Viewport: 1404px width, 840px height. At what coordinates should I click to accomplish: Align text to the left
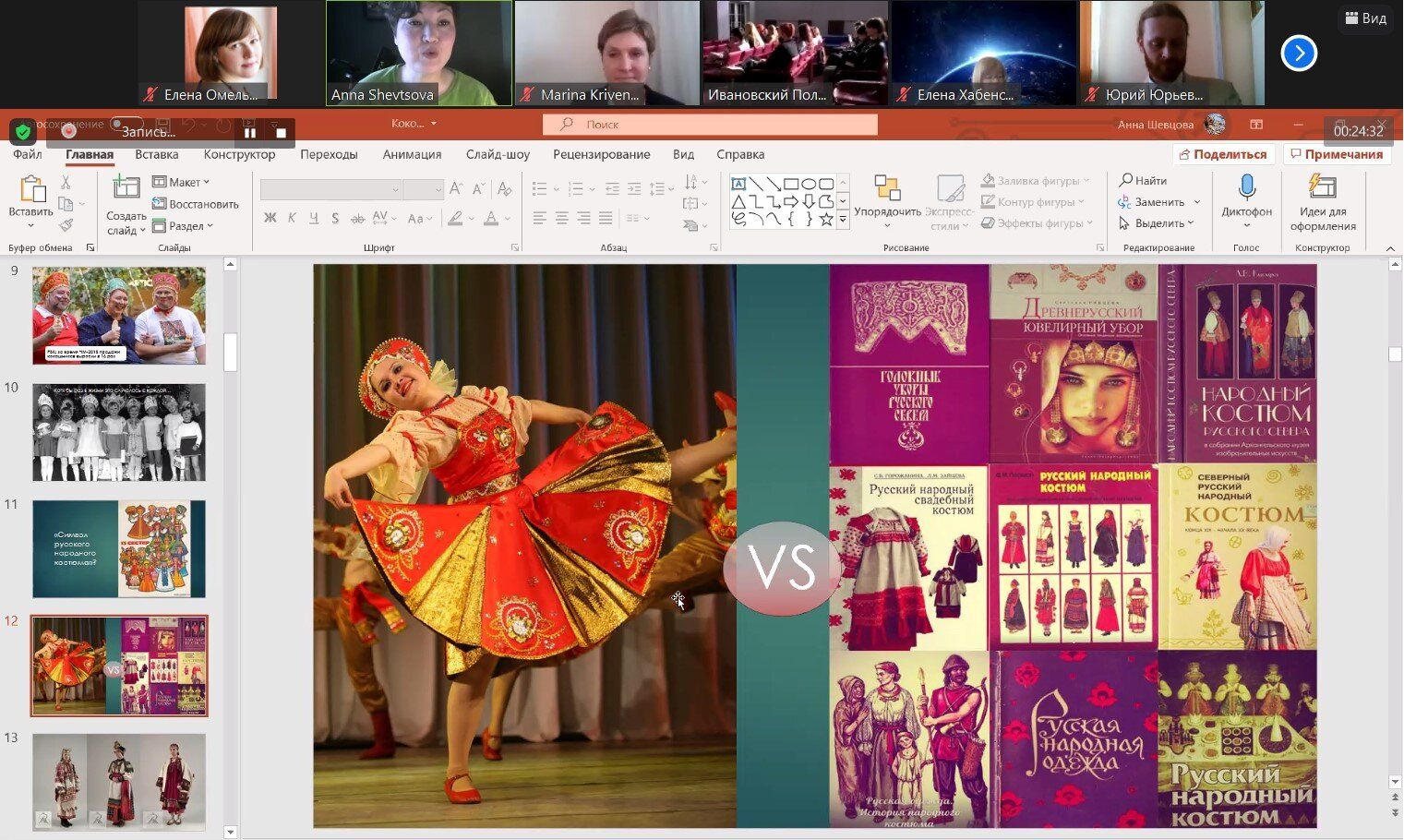(x=540, y=218)
